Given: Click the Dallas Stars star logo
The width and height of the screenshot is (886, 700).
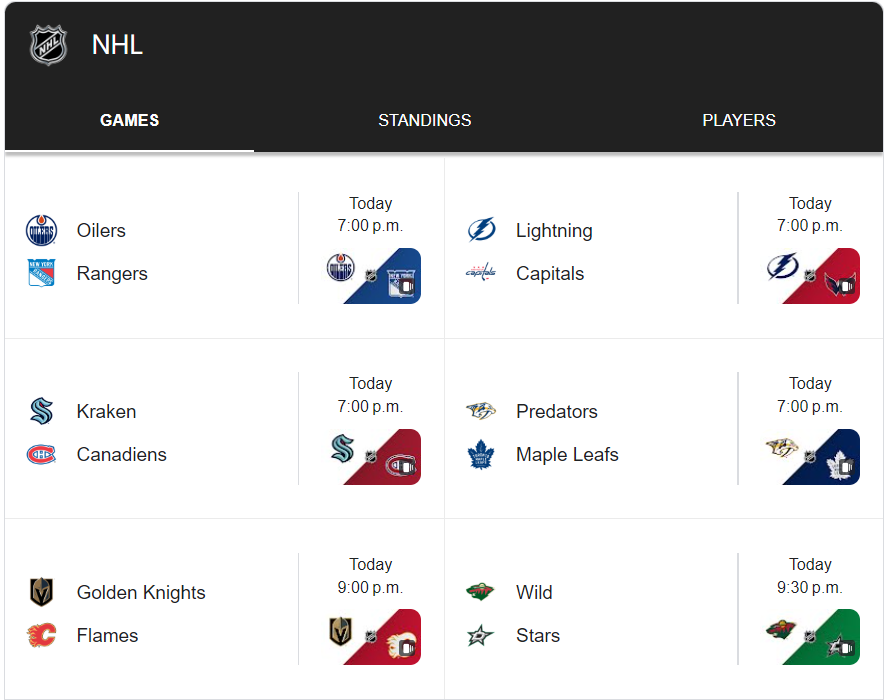Looking at the screenshot, I should 480,636.
